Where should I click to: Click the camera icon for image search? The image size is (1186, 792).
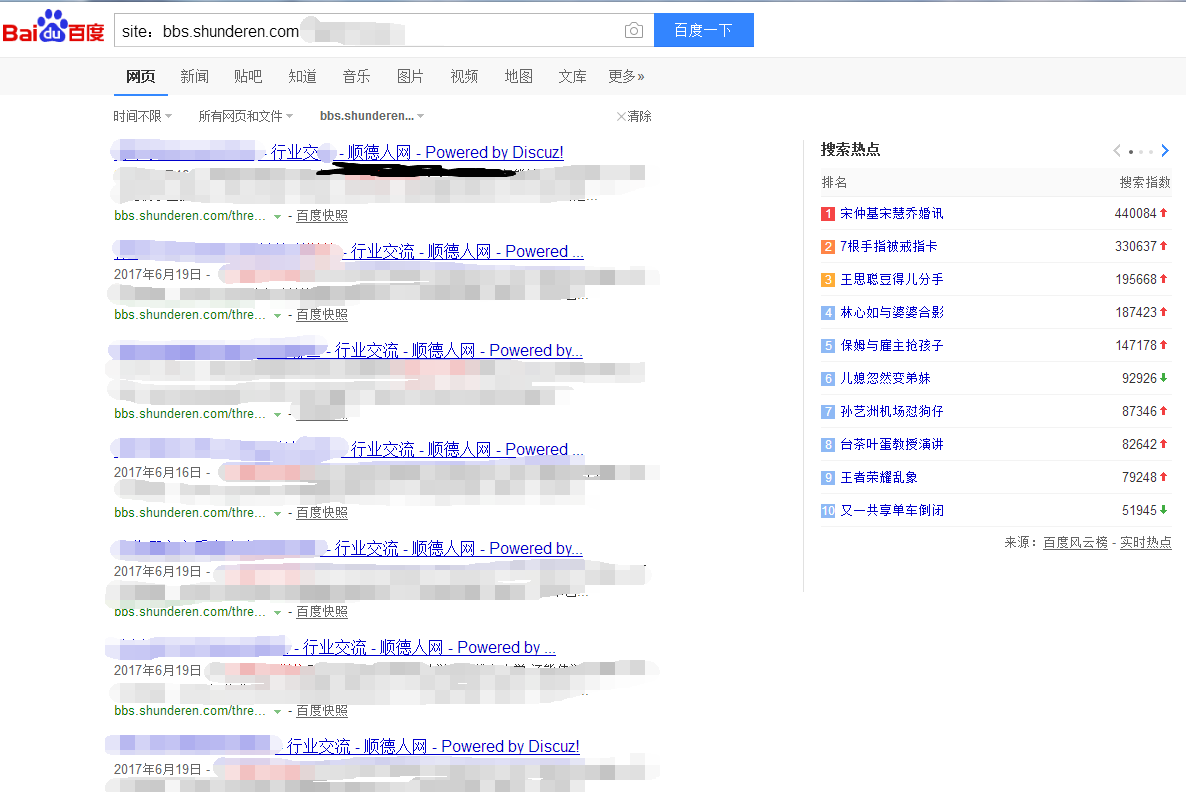tap(634, 30)
